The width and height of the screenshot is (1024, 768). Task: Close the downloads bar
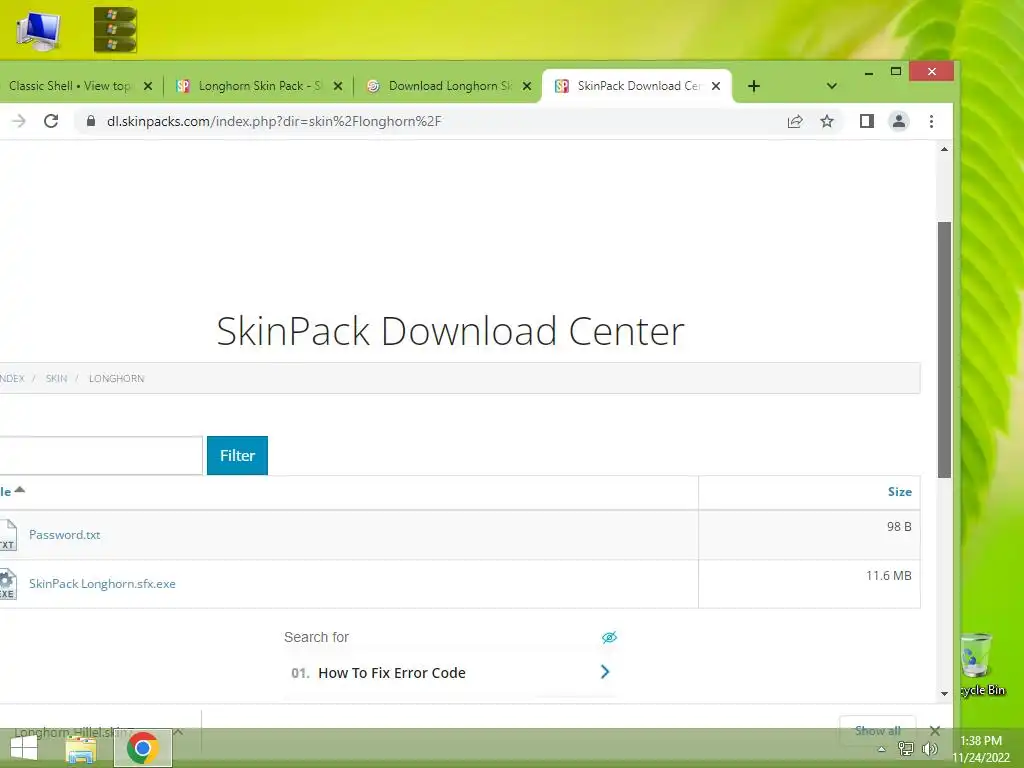[x=935, y=731]
